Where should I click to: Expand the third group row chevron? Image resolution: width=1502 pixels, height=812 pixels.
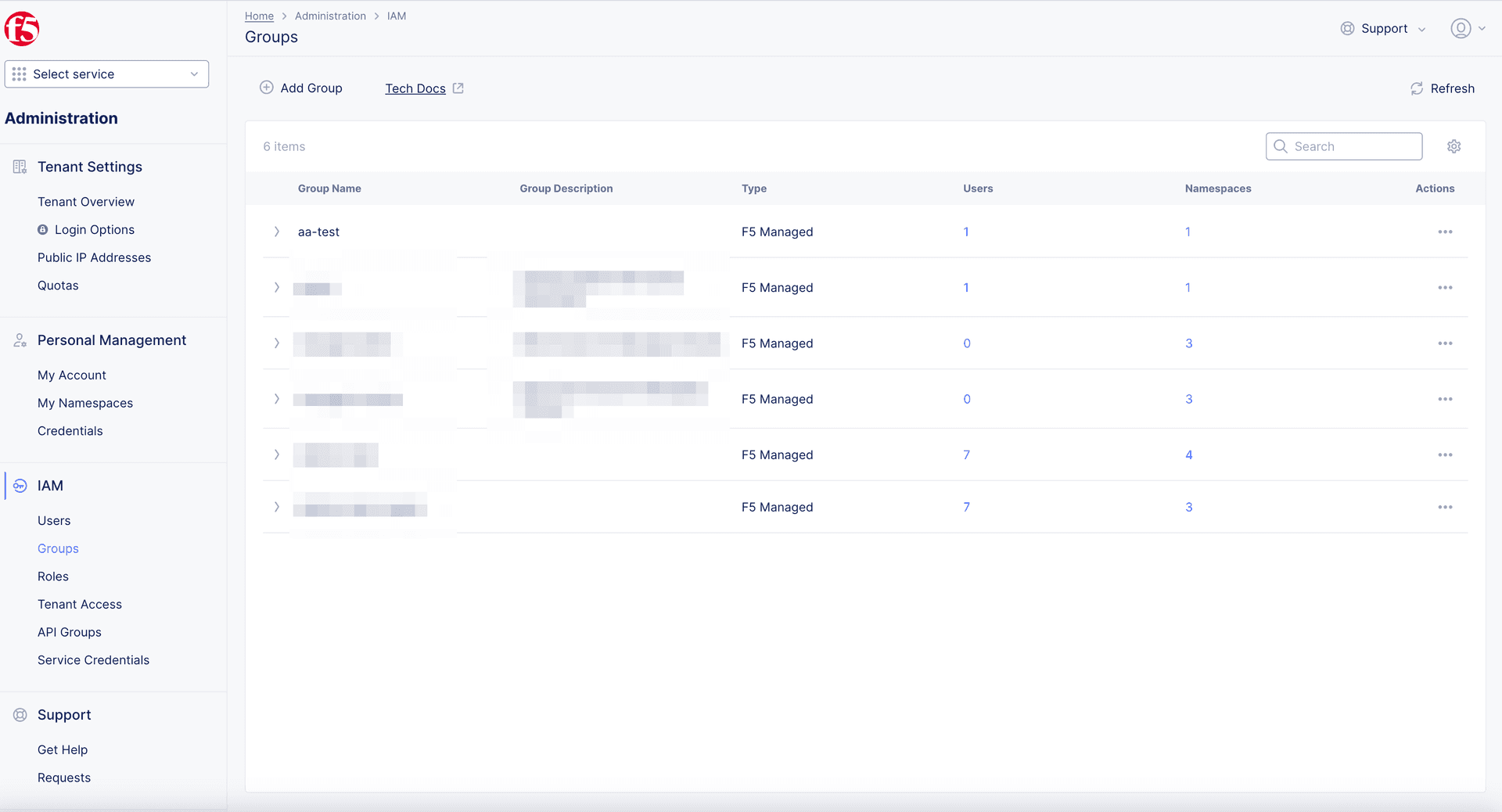[x=276, y=343]
